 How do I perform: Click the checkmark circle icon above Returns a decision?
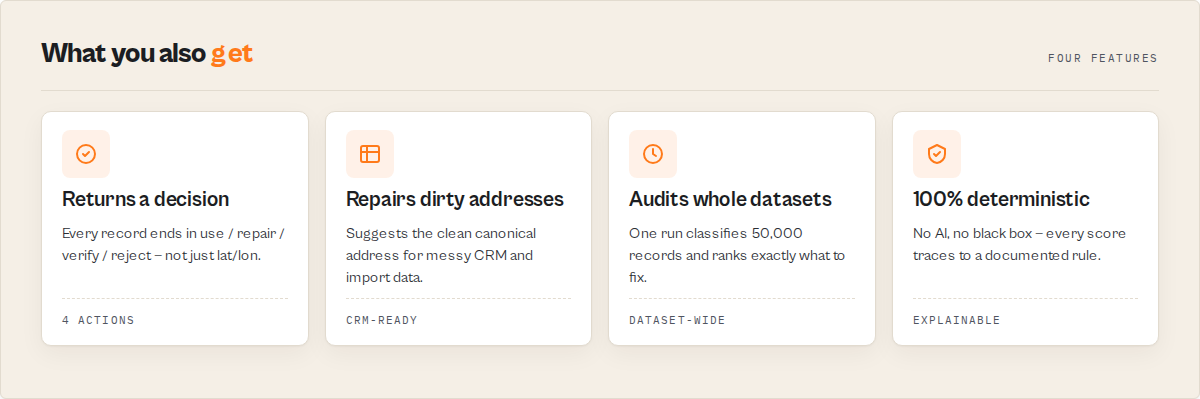(86, 154)
